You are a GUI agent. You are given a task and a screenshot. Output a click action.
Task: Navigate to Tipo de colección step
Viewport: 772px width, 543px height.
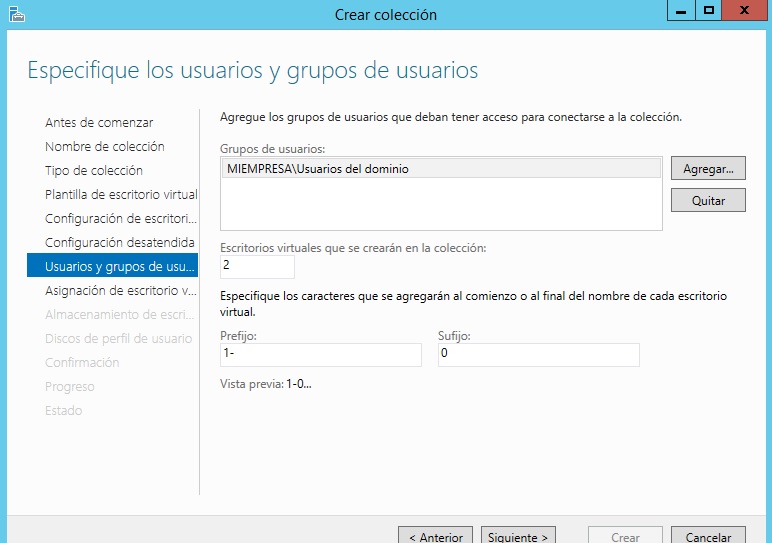click(94, 171)
